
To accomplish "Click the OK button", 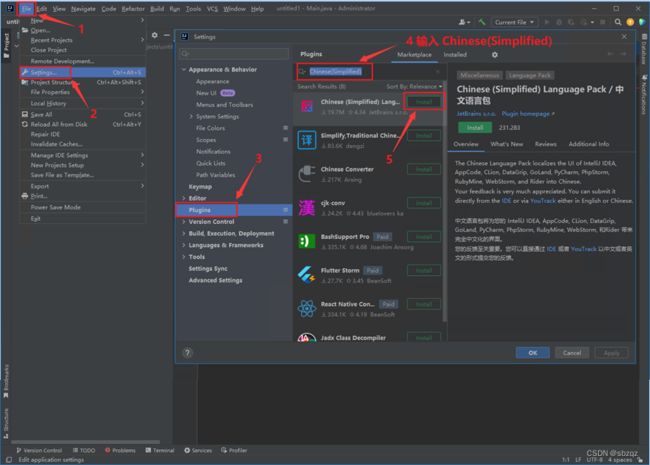I will click(x=533, y=353).
